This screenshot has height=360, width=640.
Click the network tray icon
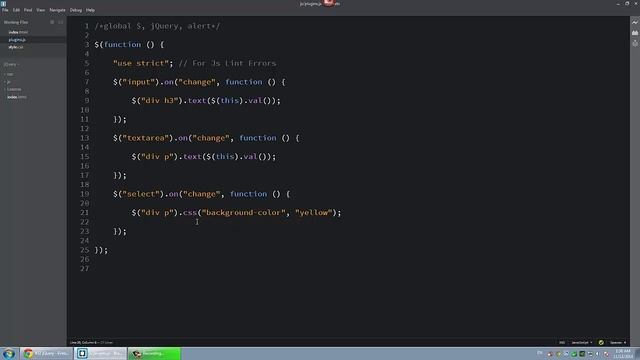pos(590,354)
